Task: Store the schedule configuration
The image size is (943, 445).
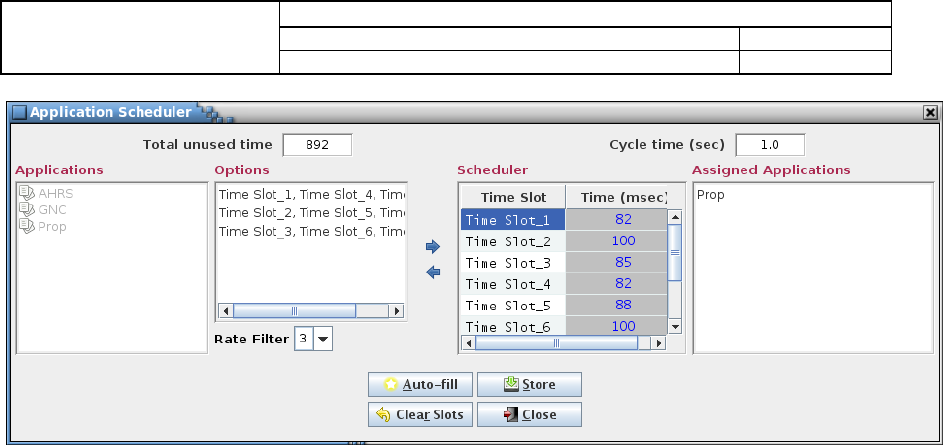Action: point(529,384)
